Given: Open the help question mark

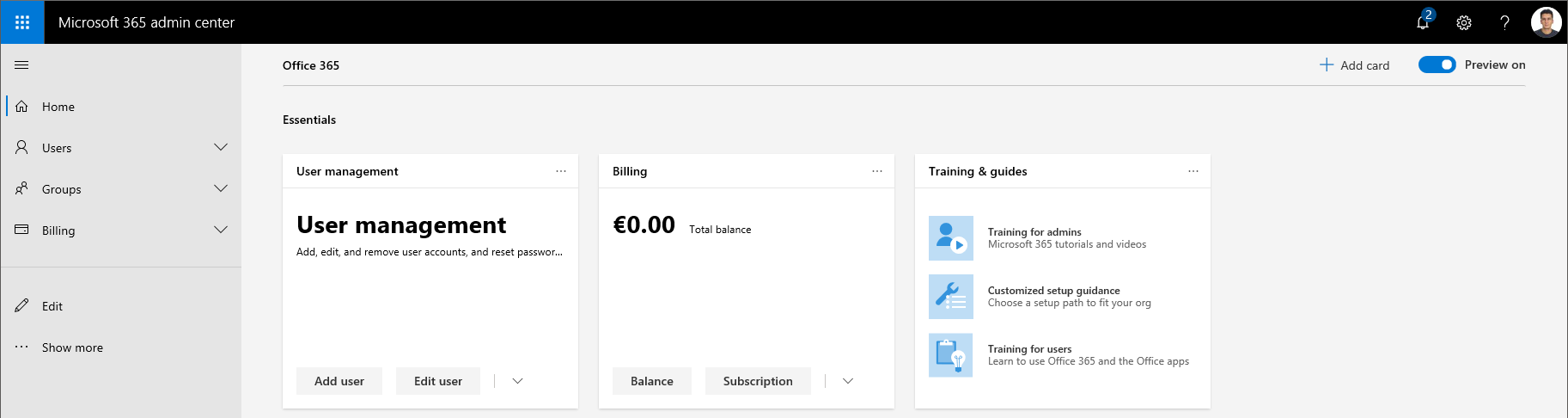Looking at the screenshot, I should coord(1504,23).
